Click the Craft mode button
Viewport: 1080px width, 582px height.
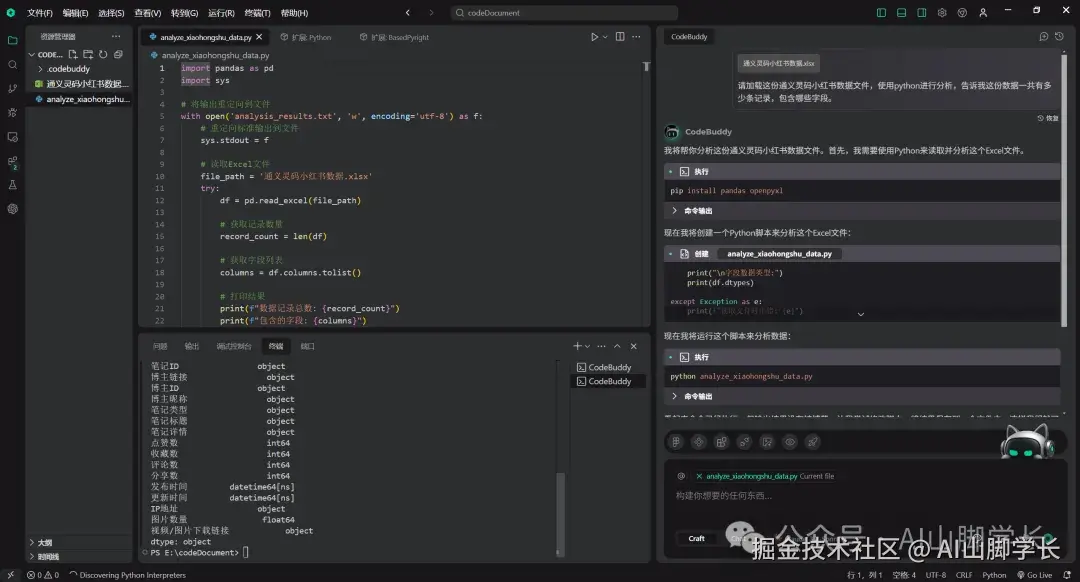pos(696,539)
